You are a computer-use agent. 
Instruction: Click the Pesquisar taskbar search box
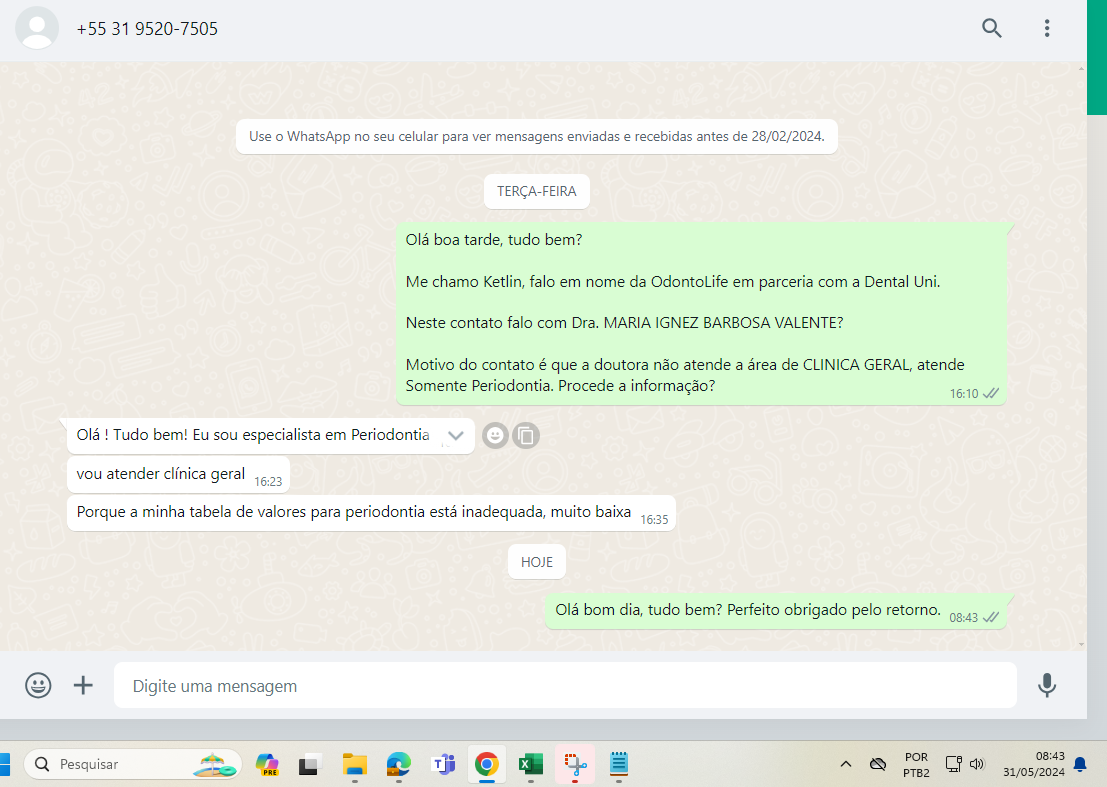click(133, 764)
